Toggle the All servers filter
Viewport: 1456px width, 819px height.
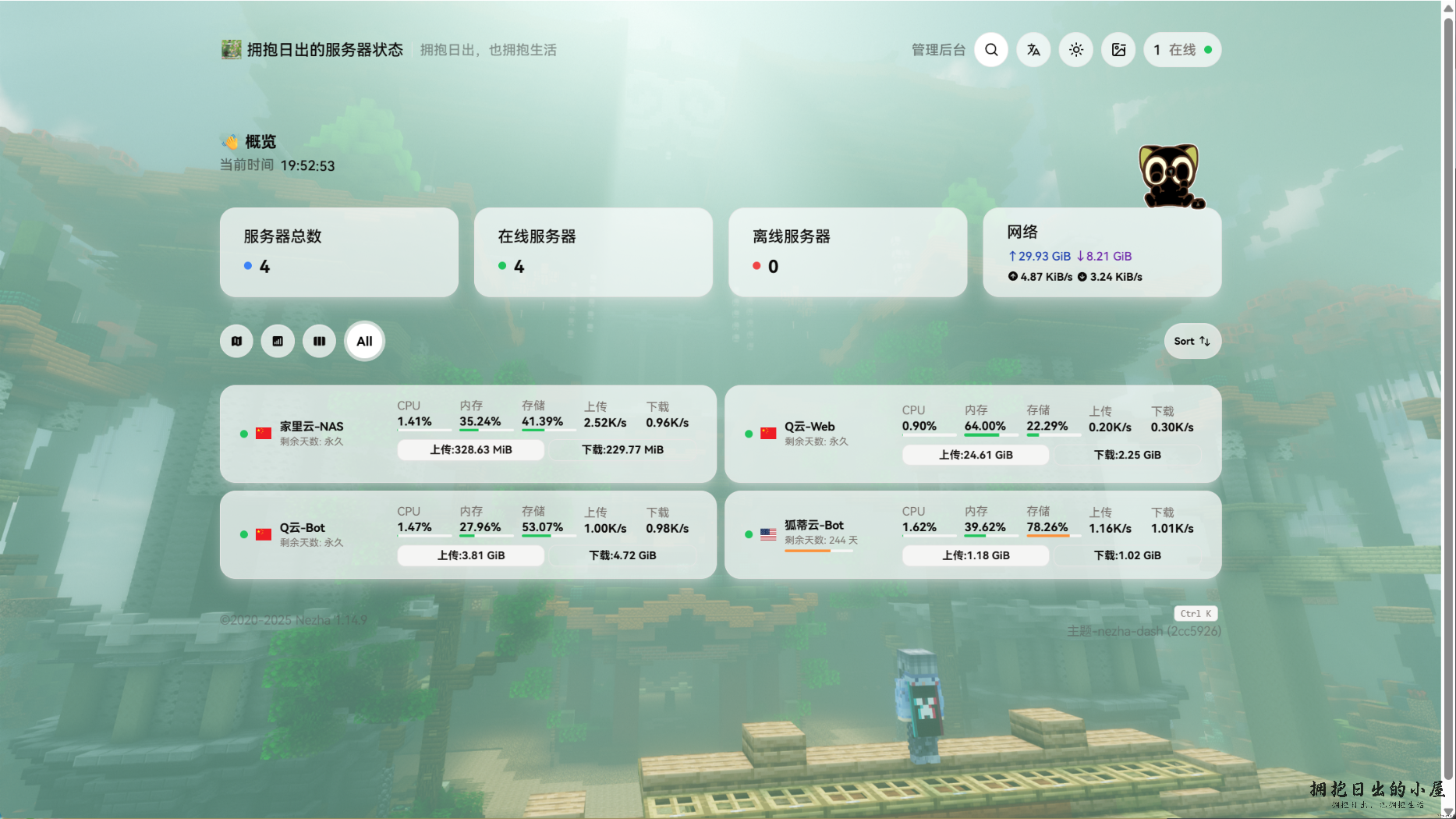pos(364,341)
